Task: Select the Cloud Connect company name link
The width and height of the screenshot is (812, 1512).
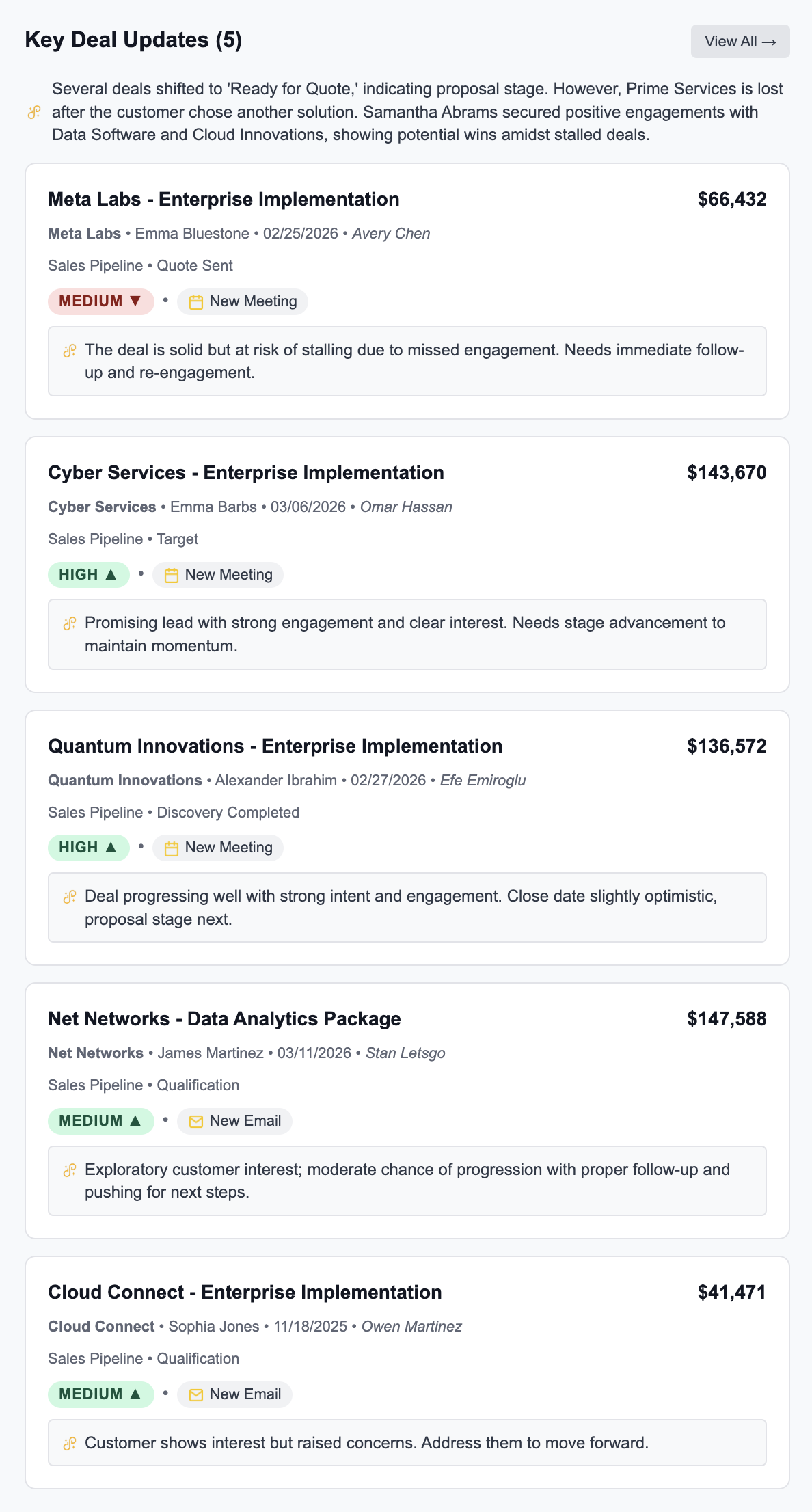Action: point(101,1327)
